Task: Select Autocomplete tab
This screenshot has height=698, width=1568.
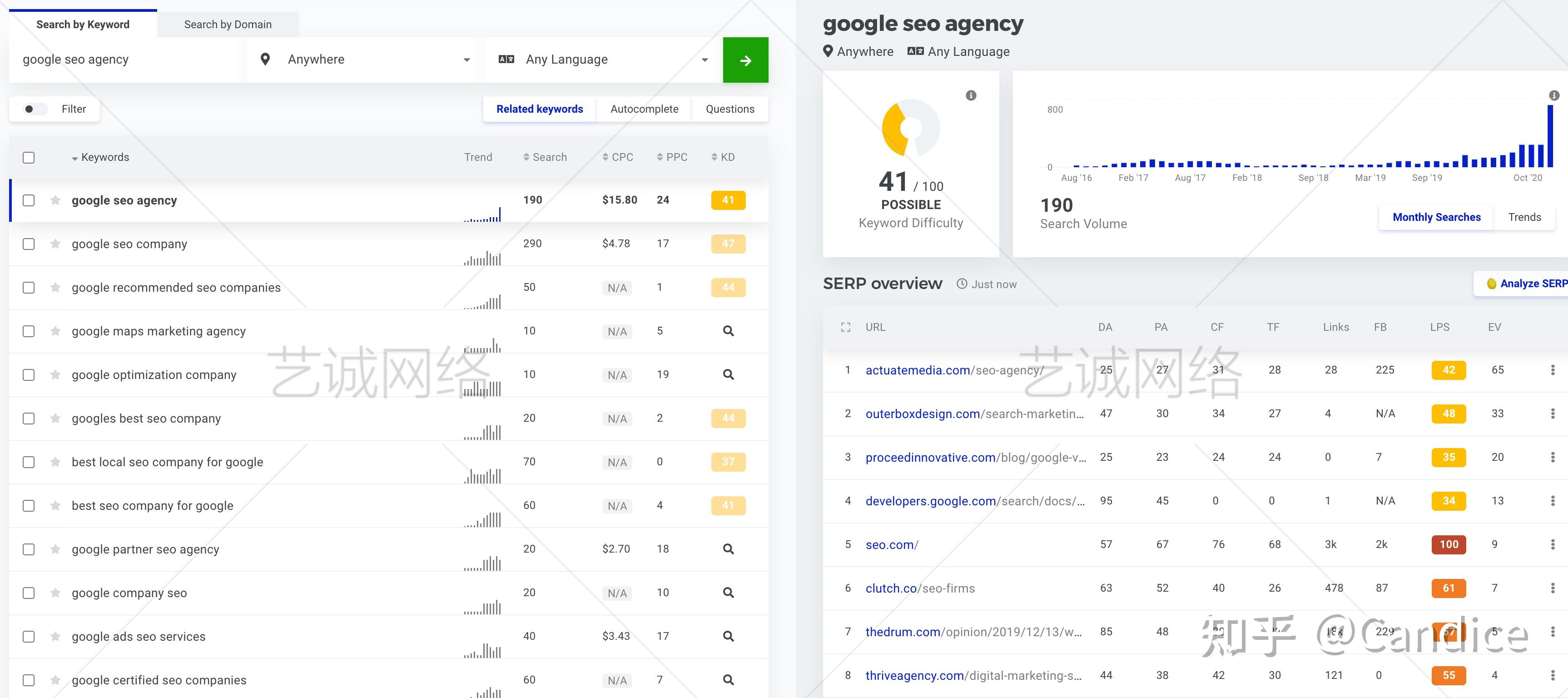Action: 644,109
